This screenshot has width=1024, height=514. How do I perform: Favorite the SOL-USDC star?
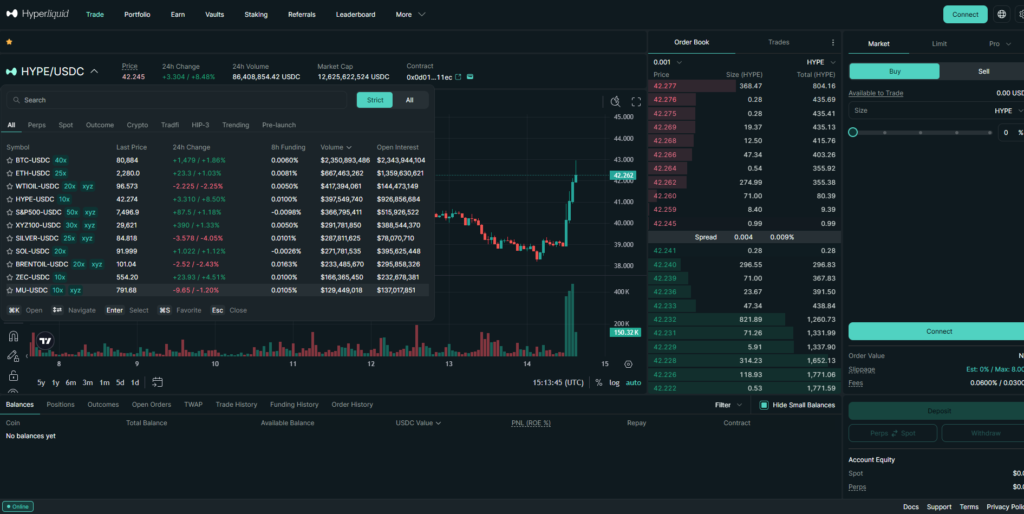[x=10, y=251]
